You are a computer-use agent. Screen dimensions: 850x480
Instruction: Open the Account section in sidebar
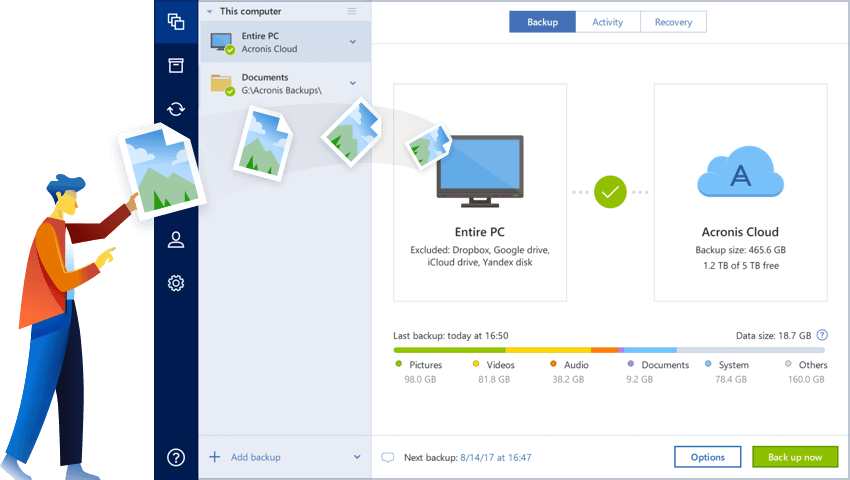pos(176,239)
